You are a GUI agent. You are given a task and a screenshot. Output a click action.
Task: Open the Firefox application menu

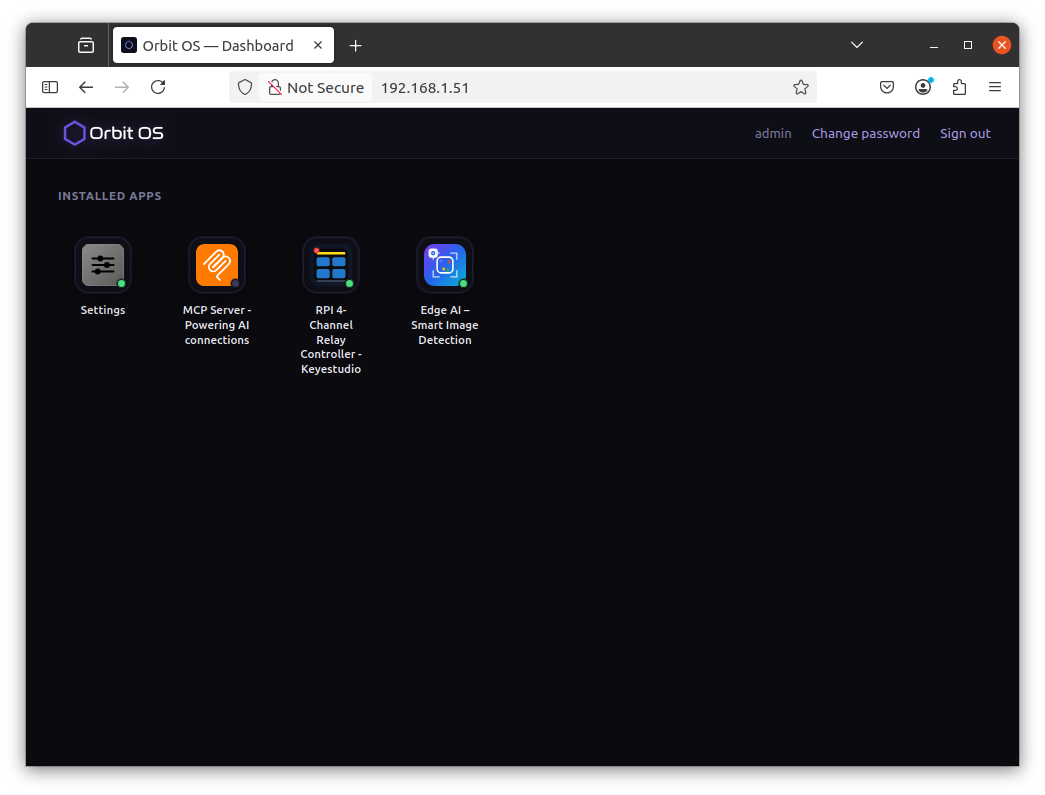pyautogui.click(x=995, y=87)
